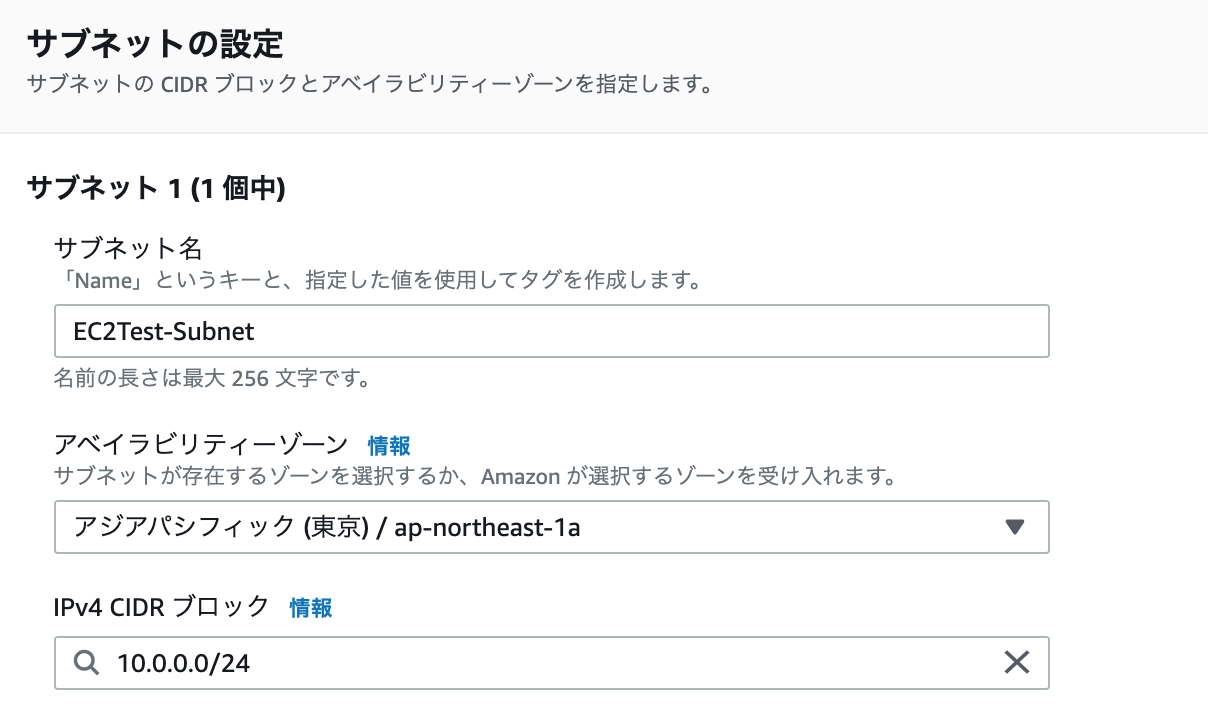Clear the IPv4 CIDR block value

(1016, 662)
